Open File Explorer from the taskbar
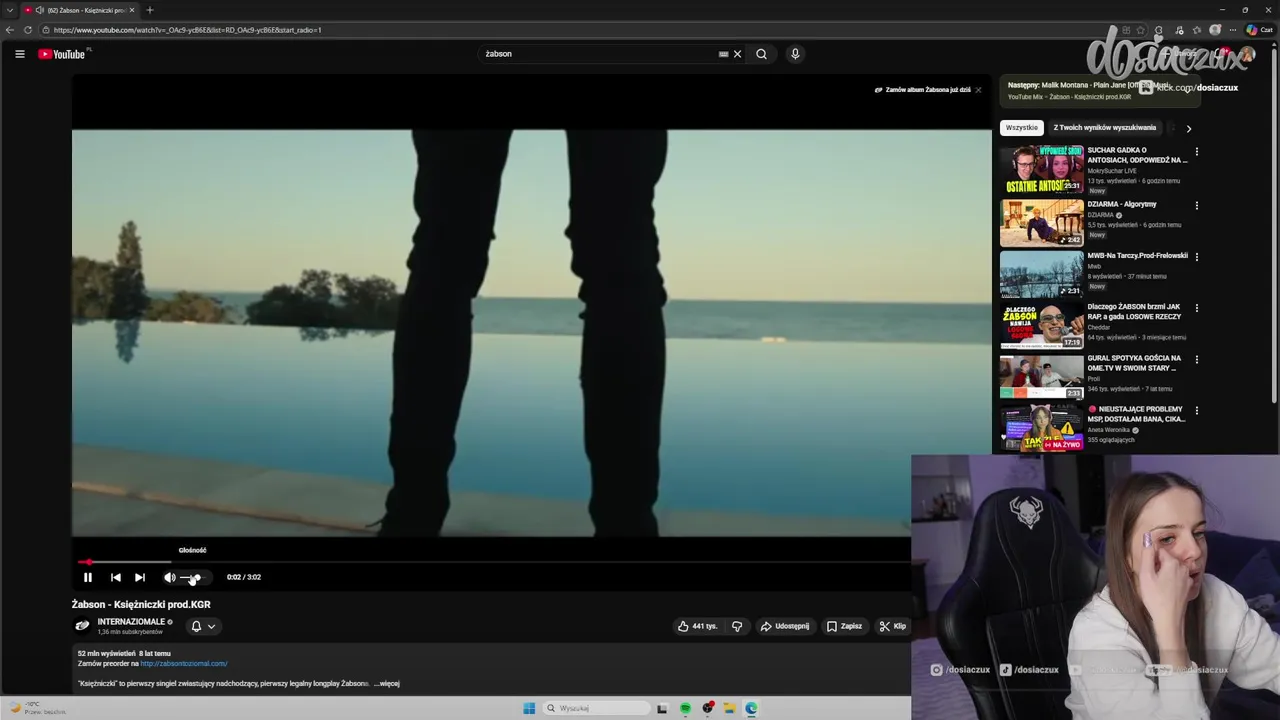 click(730, 708)
